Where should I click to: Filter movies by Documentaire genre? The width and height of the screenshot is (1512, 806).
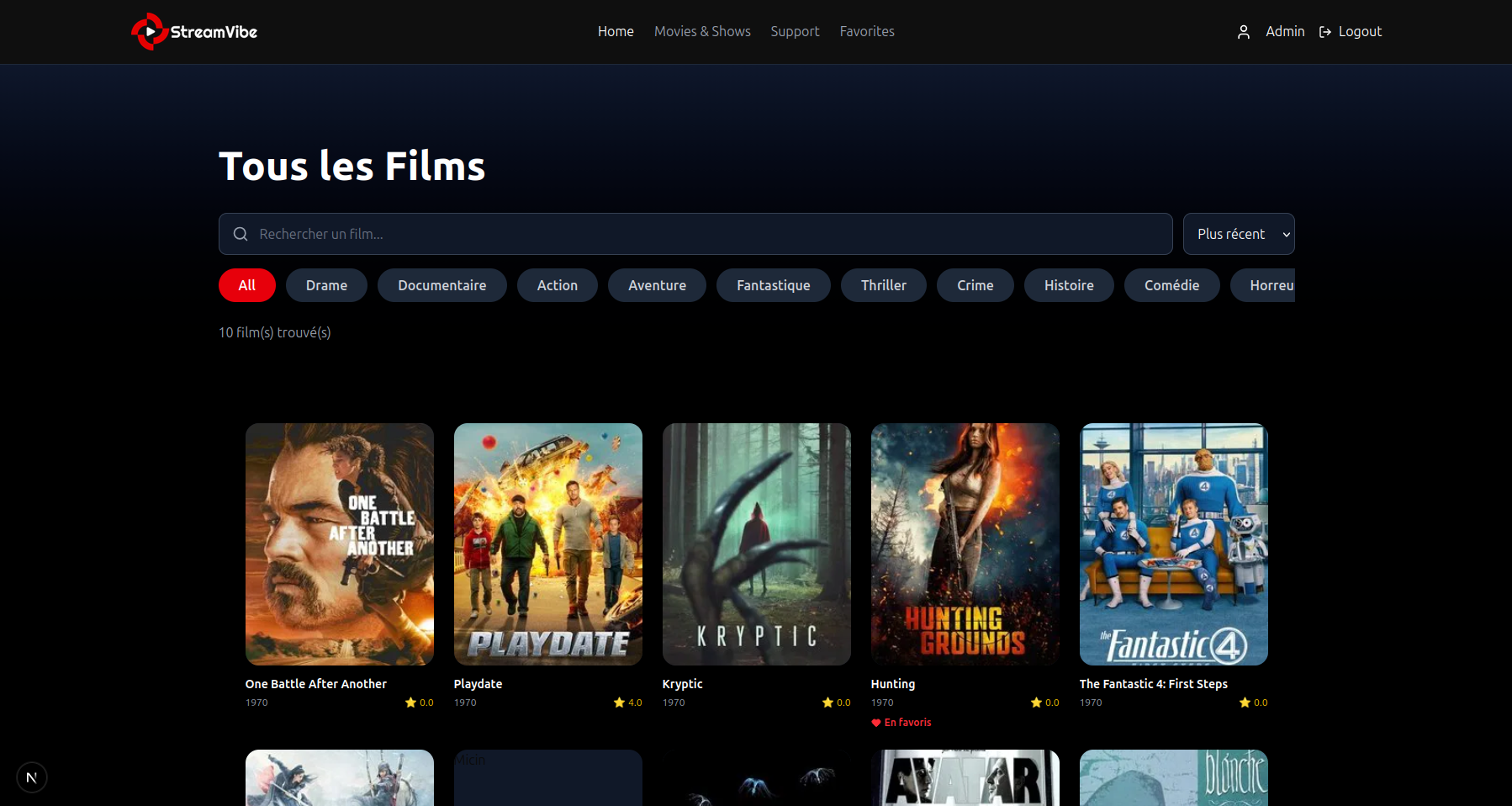(441, 285)
